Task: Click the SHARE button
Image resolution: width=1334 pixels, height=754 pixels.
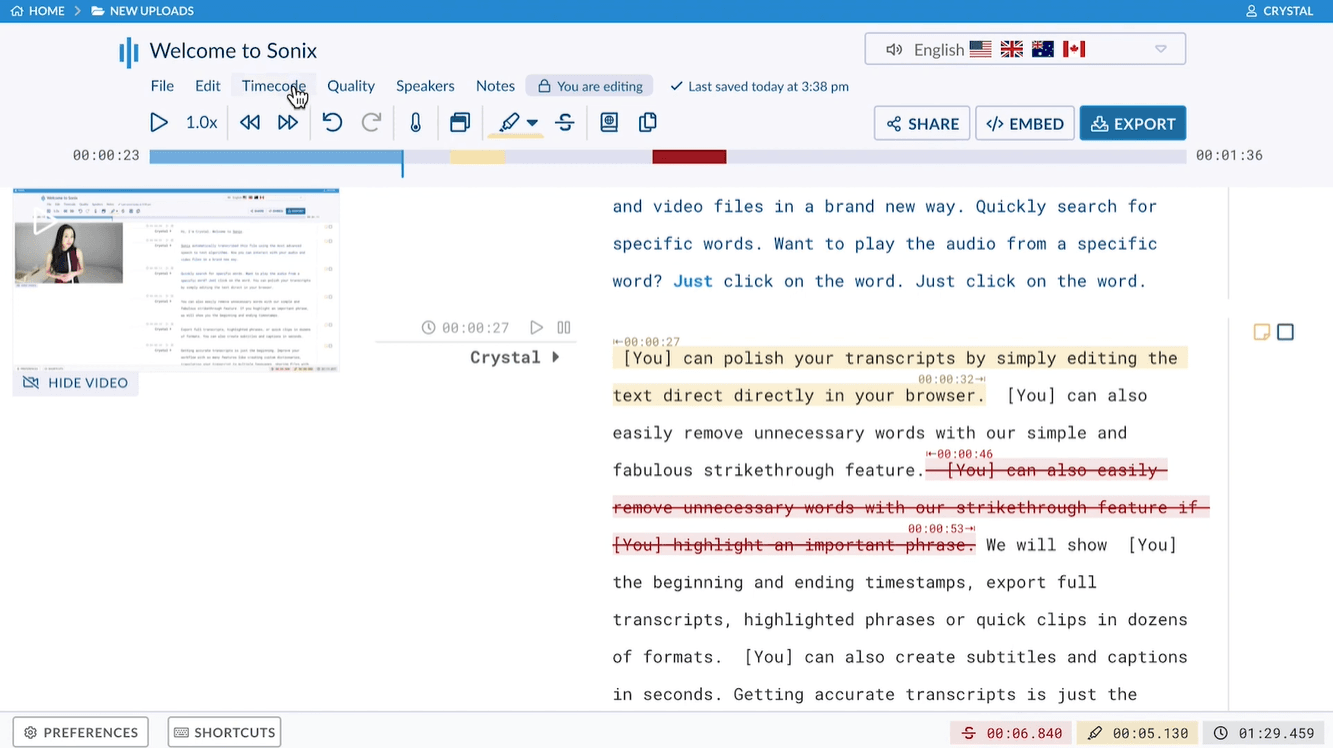Action: click(922, 124)
